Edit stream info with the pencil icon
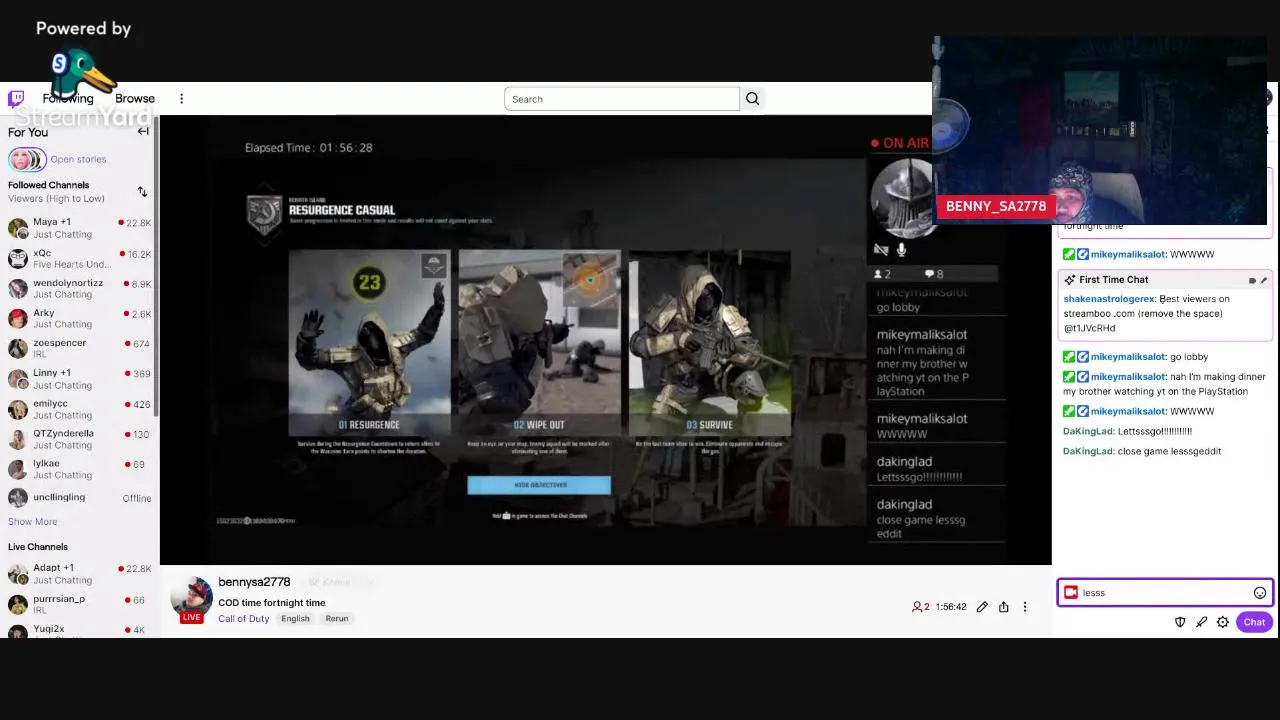 tap(982, 607)
